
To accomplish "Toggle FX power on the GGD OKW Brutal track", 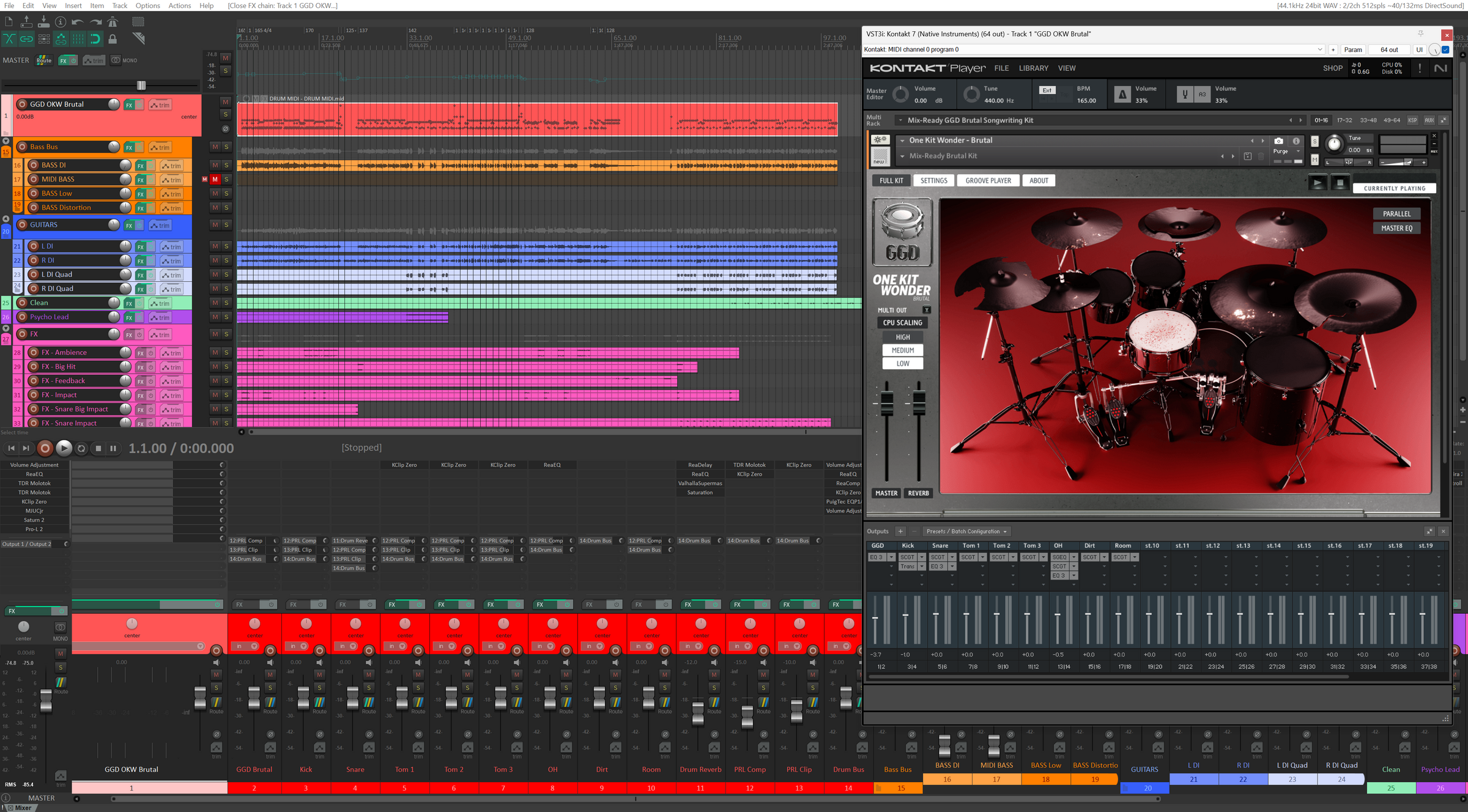I will click(138, 104).
